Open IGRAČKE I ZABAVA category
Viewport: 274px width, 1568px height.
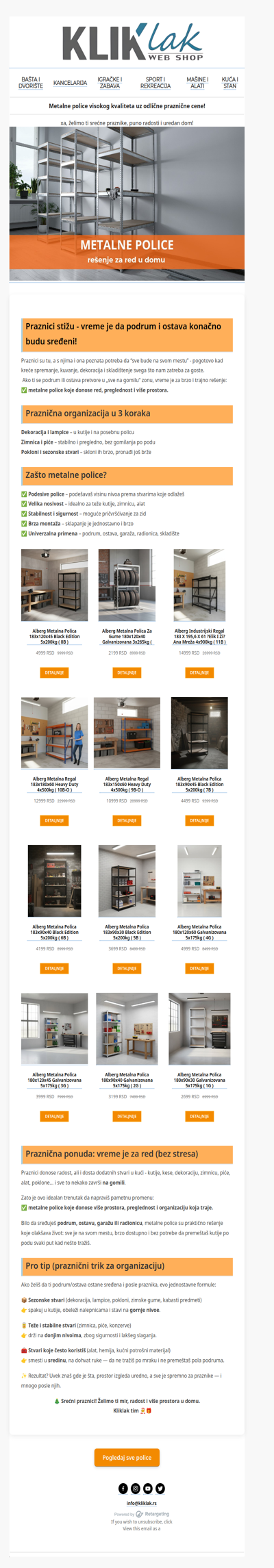pos(110,83)
